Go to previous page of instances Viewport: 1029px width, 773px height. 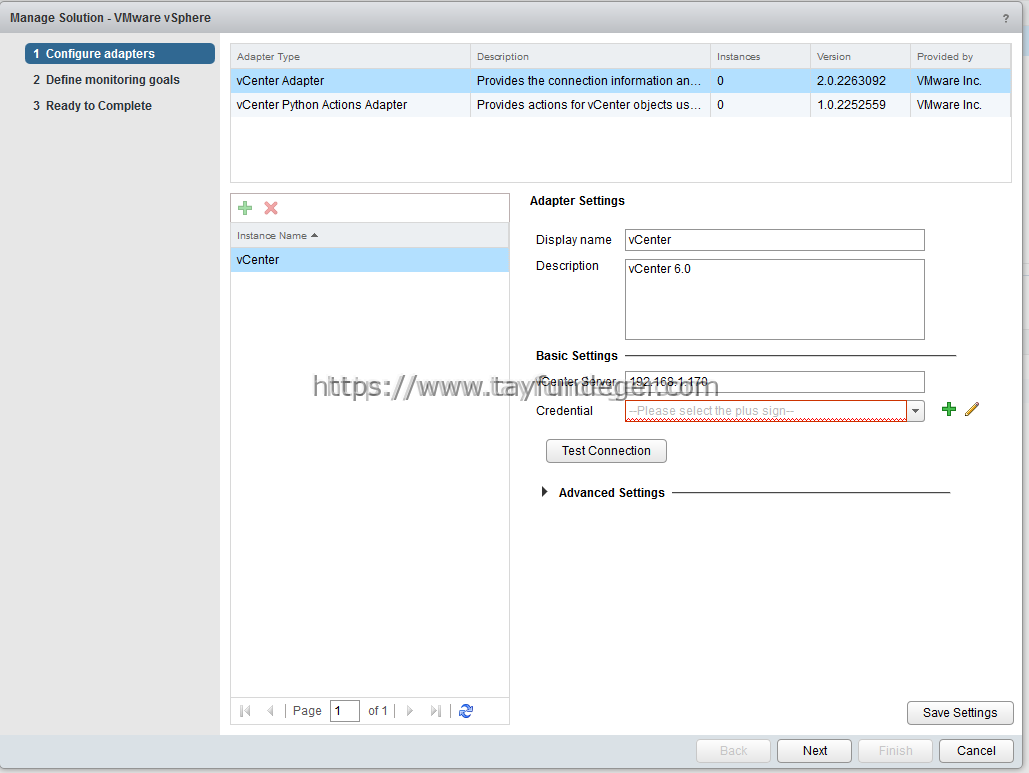270,711
